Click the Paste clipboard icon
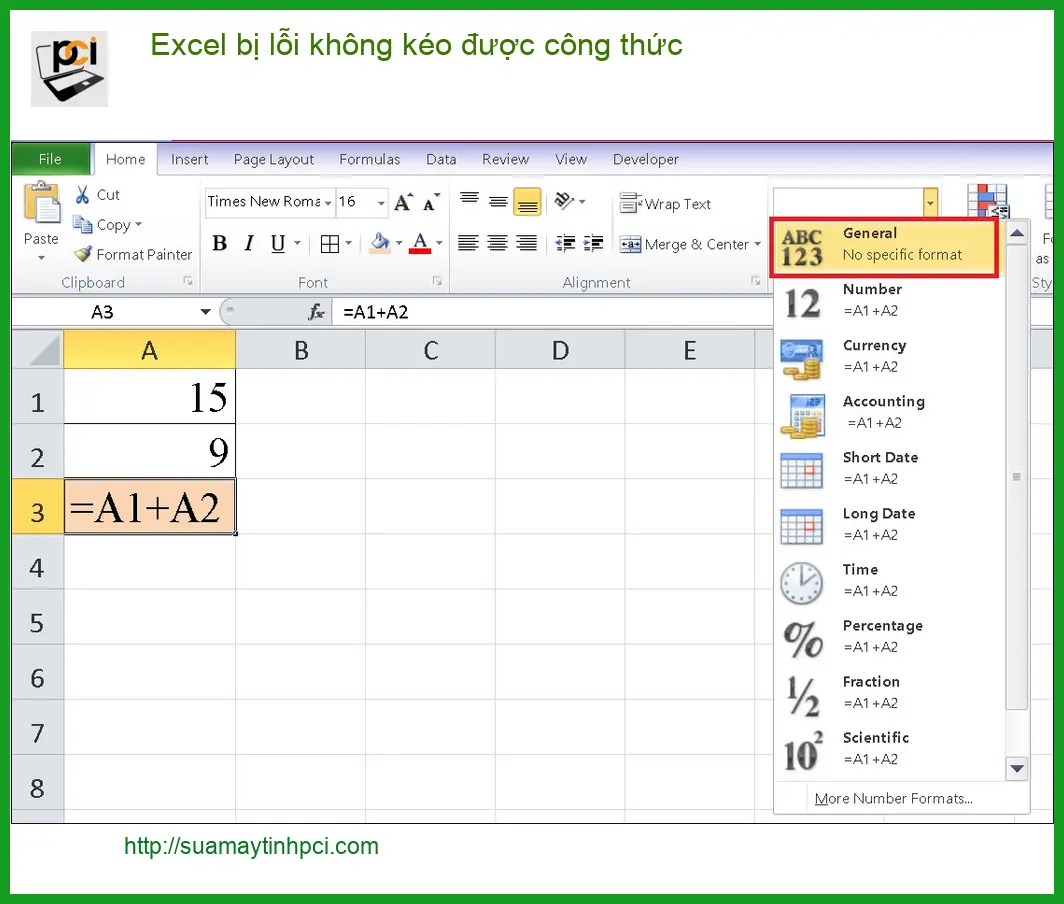 tap(41, 203)
